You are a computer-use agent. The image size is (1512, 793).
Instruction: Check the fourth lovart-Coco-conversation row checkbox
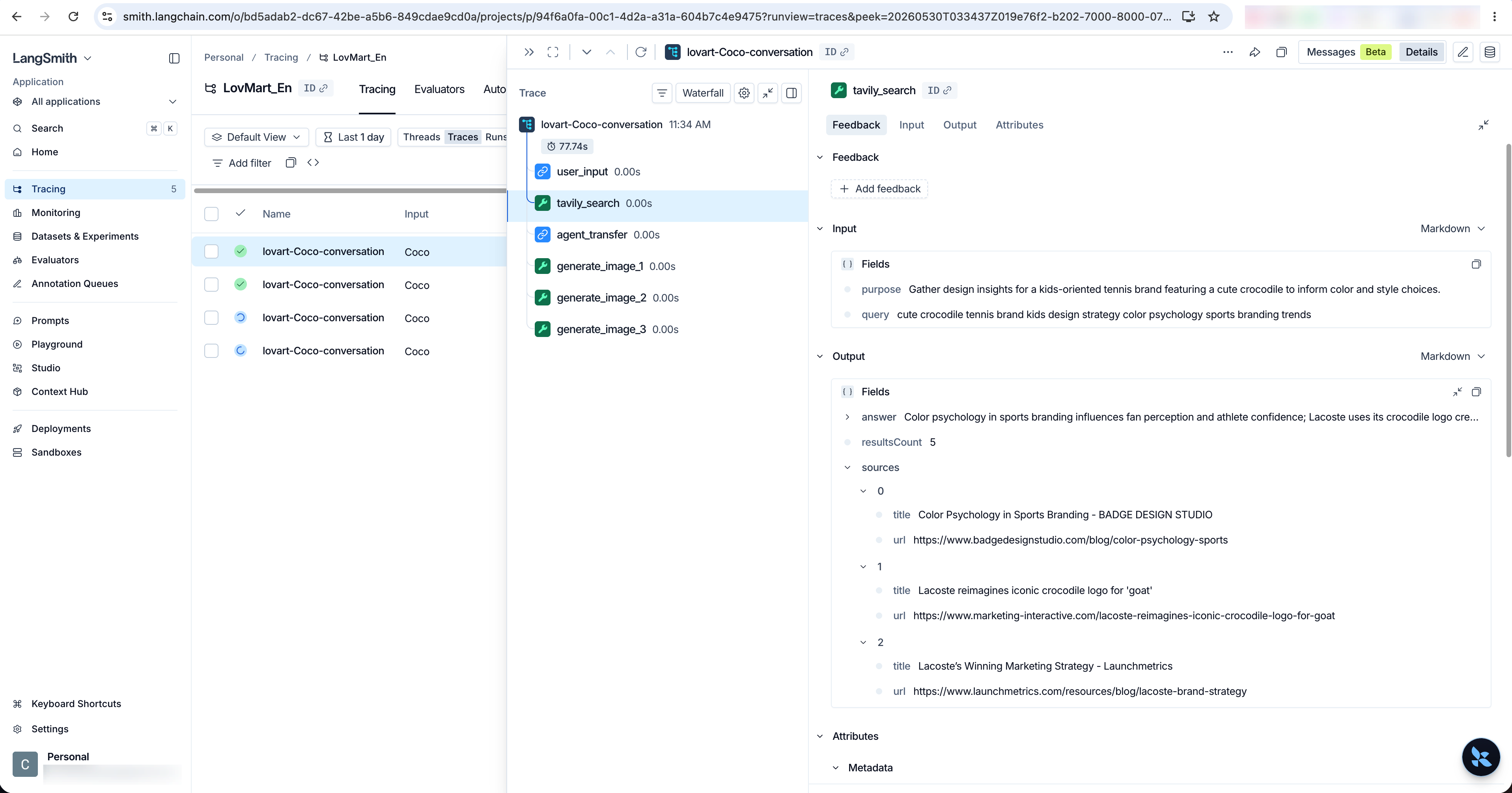click(211, 351)
